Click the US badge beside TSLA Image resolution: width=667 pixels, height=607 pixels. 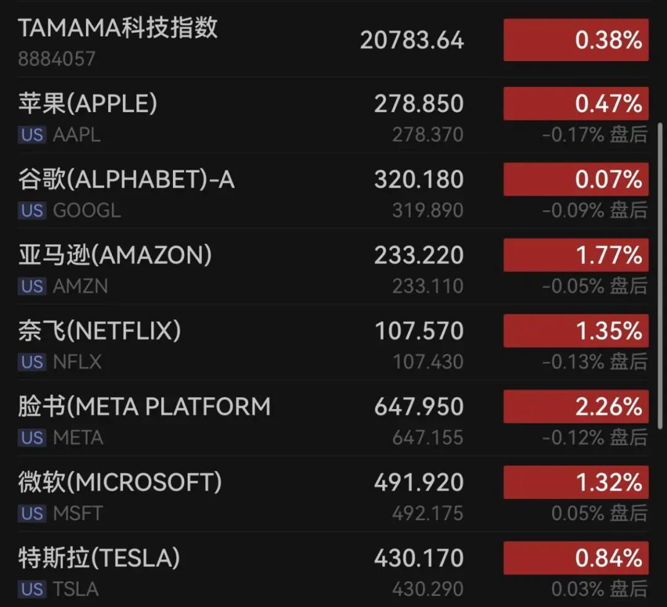click(x=31, y=590)
